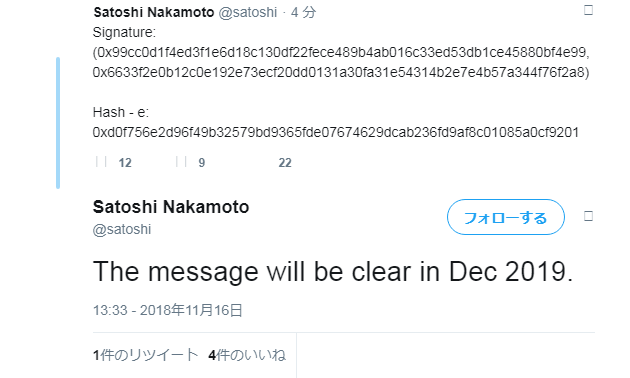Open the options caret beside the Follow button
Screen dimensions: 630x378
tap(588, 216)
